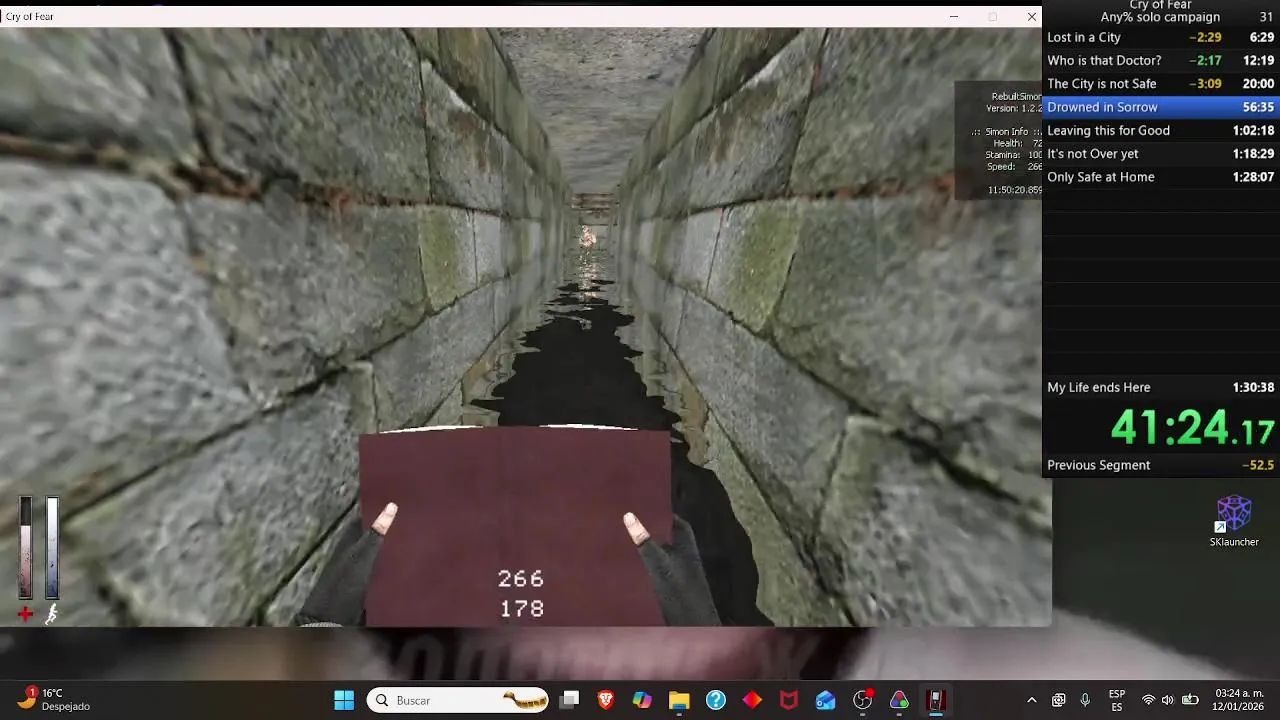This screenshot has width=1280, height=720.
Task: Open the Windows Start menu
Action: click(344, 700)
